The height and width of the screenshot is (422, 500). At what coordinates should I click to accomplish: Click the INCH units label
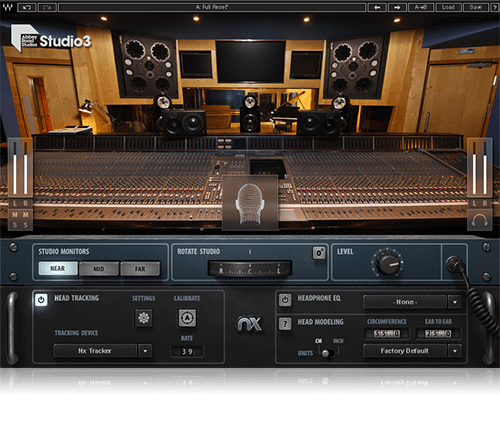click(x=338, y=341)
